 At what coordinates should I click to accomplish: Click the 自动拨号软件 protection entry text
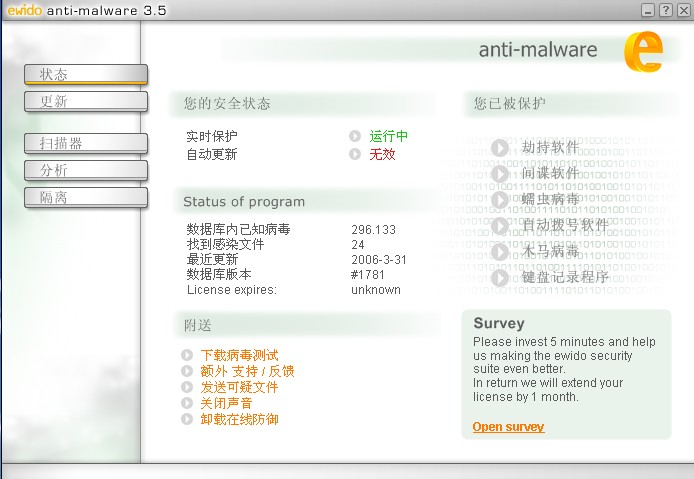[x=565, y=225]
